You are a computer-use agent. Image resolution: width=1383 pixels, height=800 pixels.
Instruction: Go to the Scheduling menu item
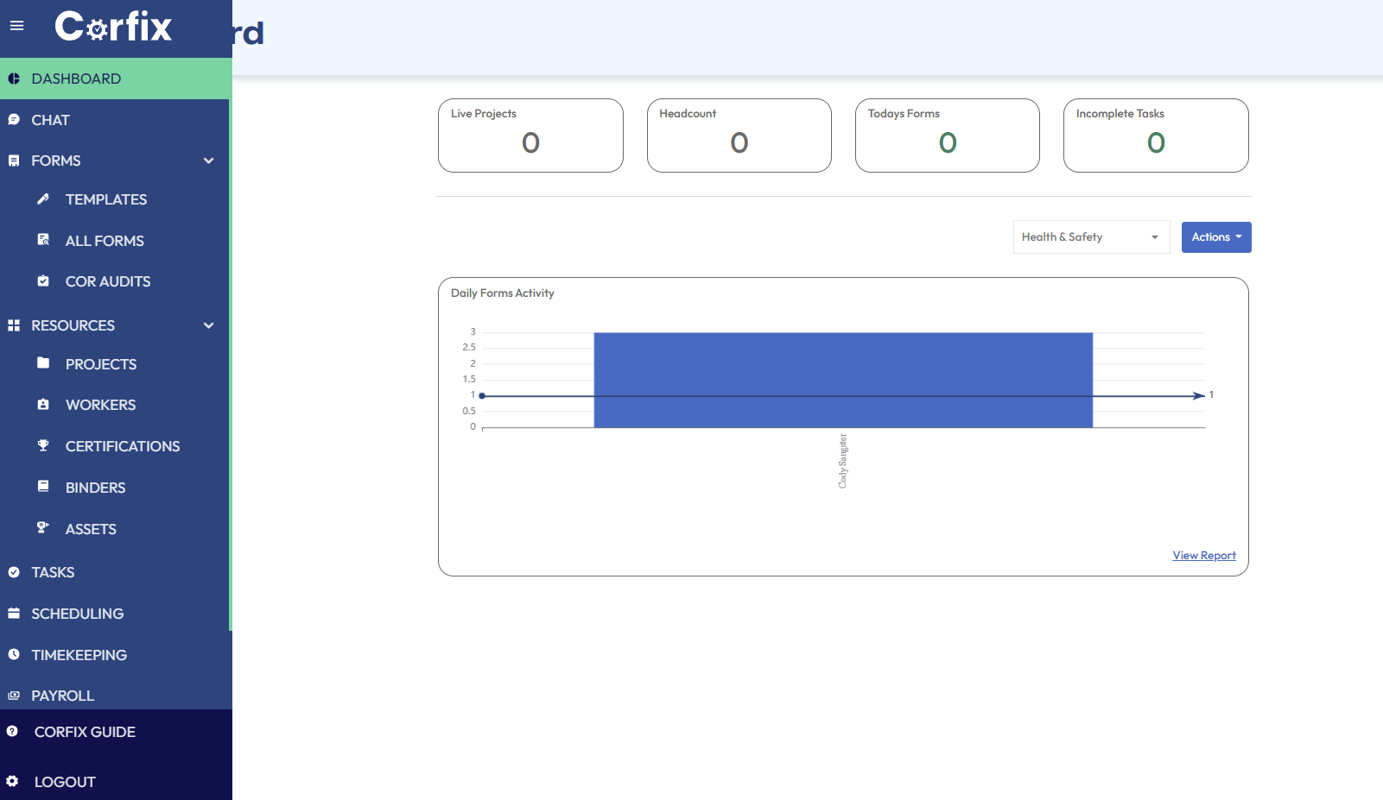(77, 614)
